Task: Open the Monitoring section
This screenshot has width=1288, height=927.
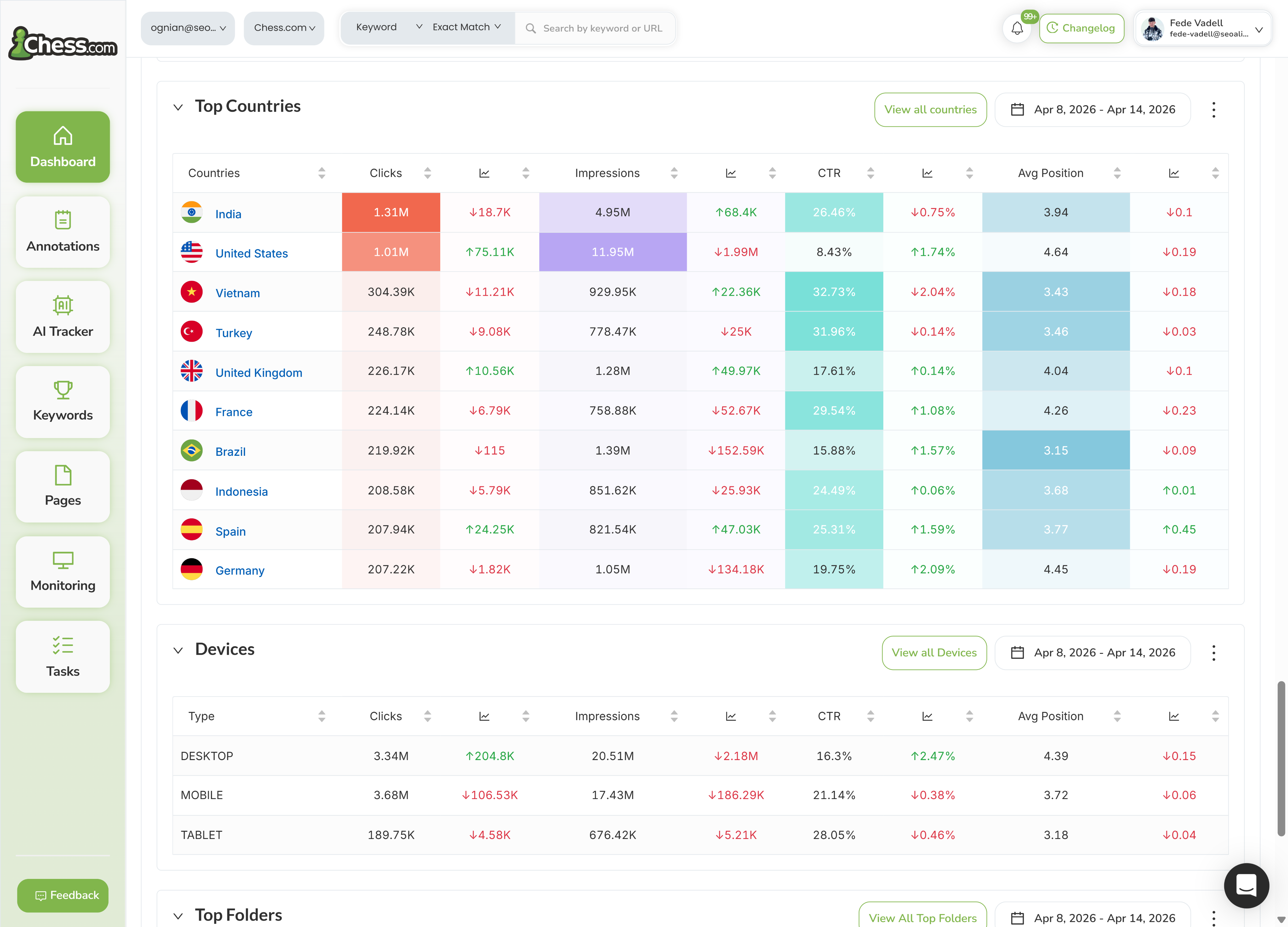Action: tap(63, 572)
